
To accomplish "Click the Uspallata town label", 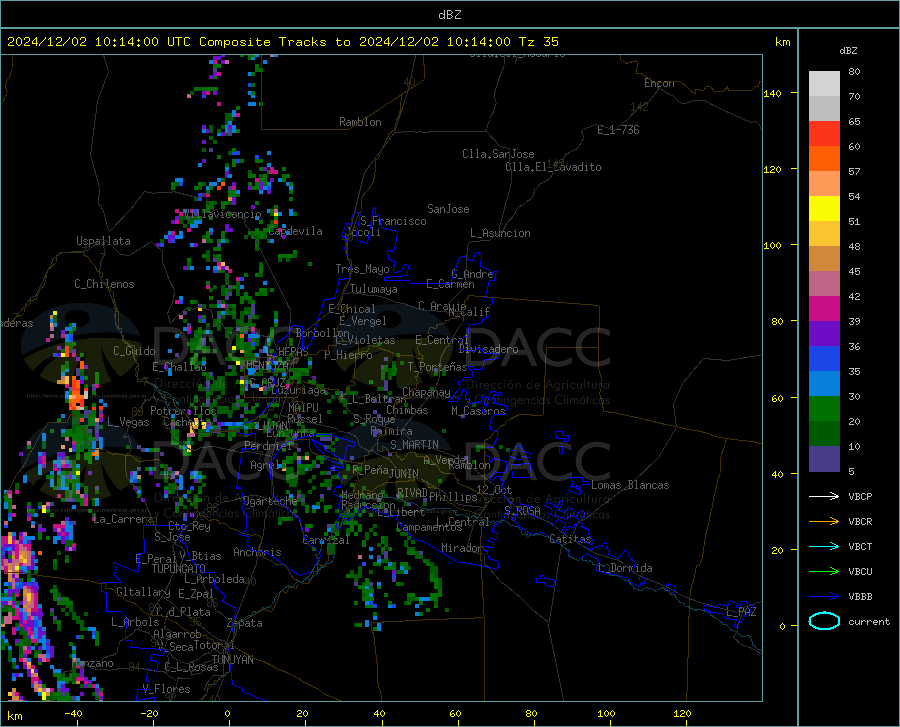I will [x=103, y=241].
